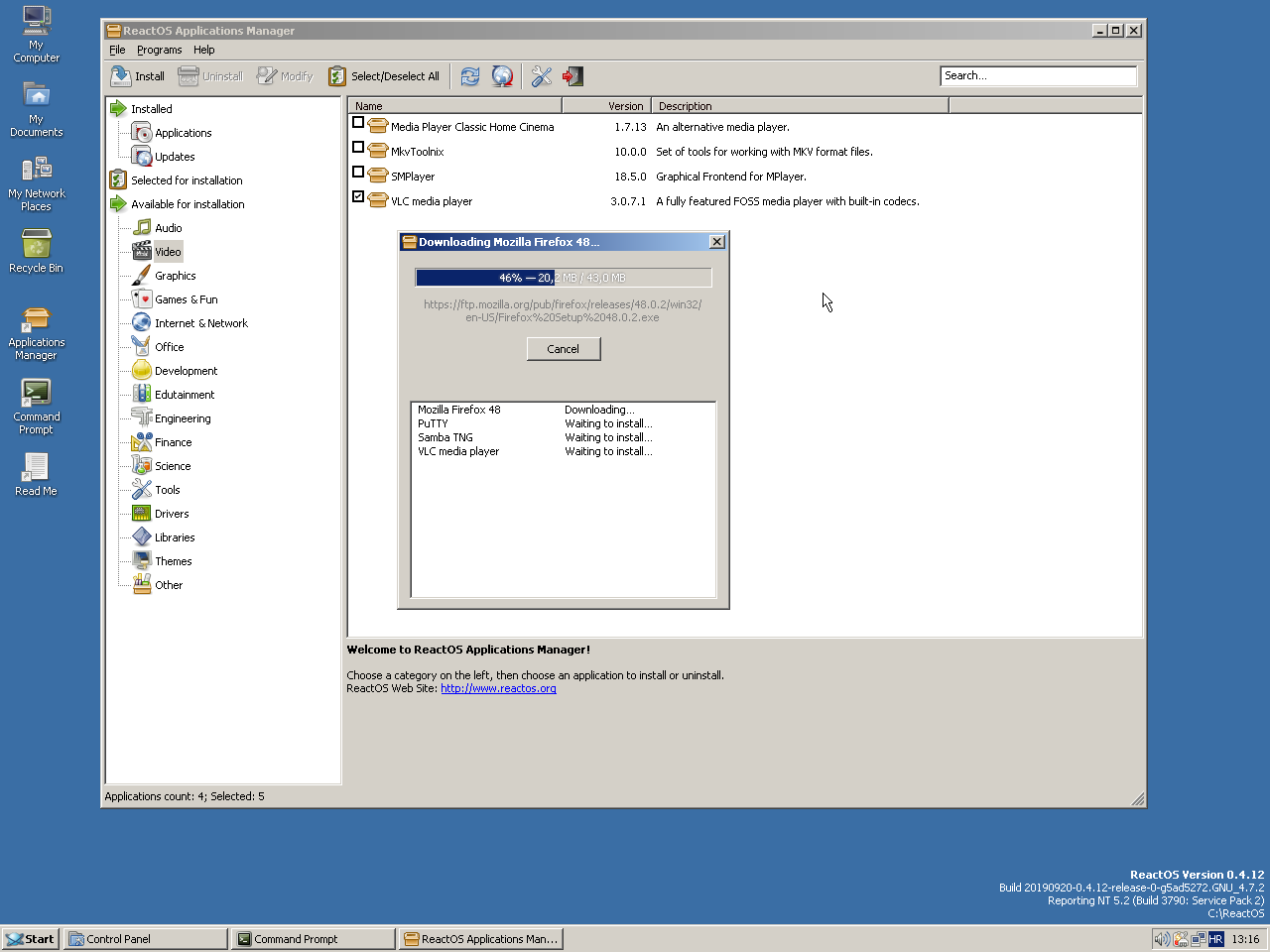Viewport: 1270px width, 952px height.
Task: Open the Graphics category
Action: pyautogui.click(x=175, y=276)
